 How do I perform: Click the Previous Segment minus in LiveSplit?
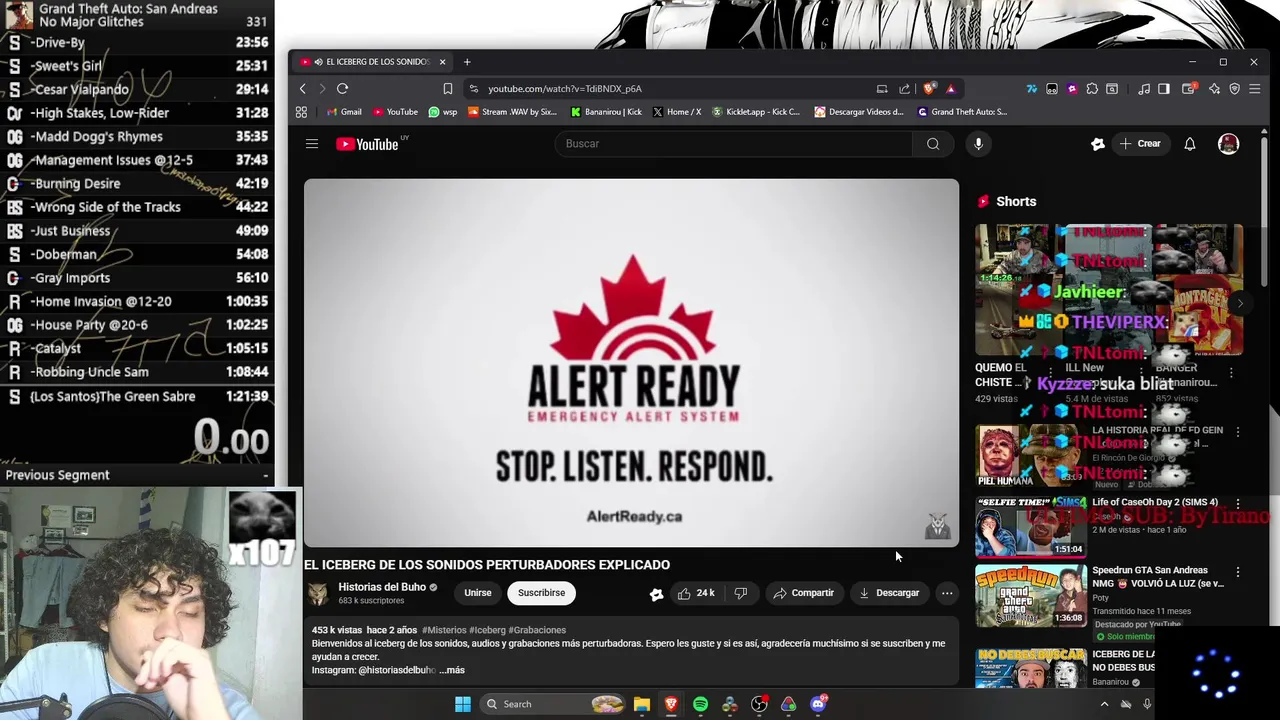pos(266,475)
